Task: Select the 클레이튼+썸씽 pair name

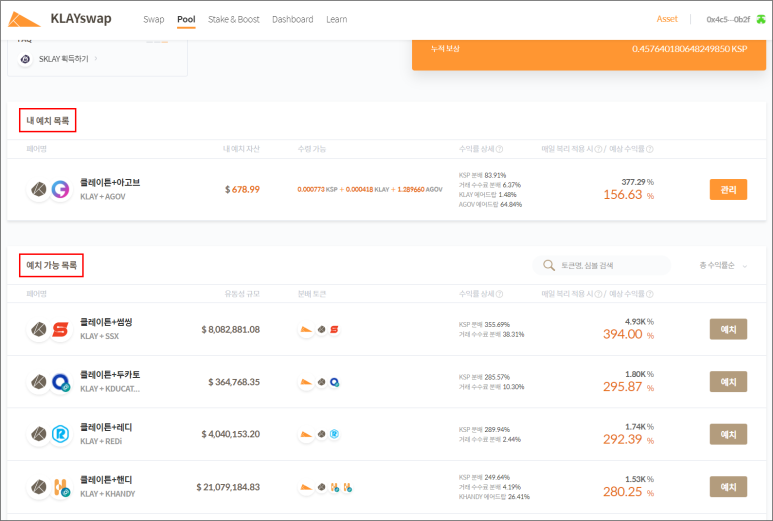Action: coord(106,322)
